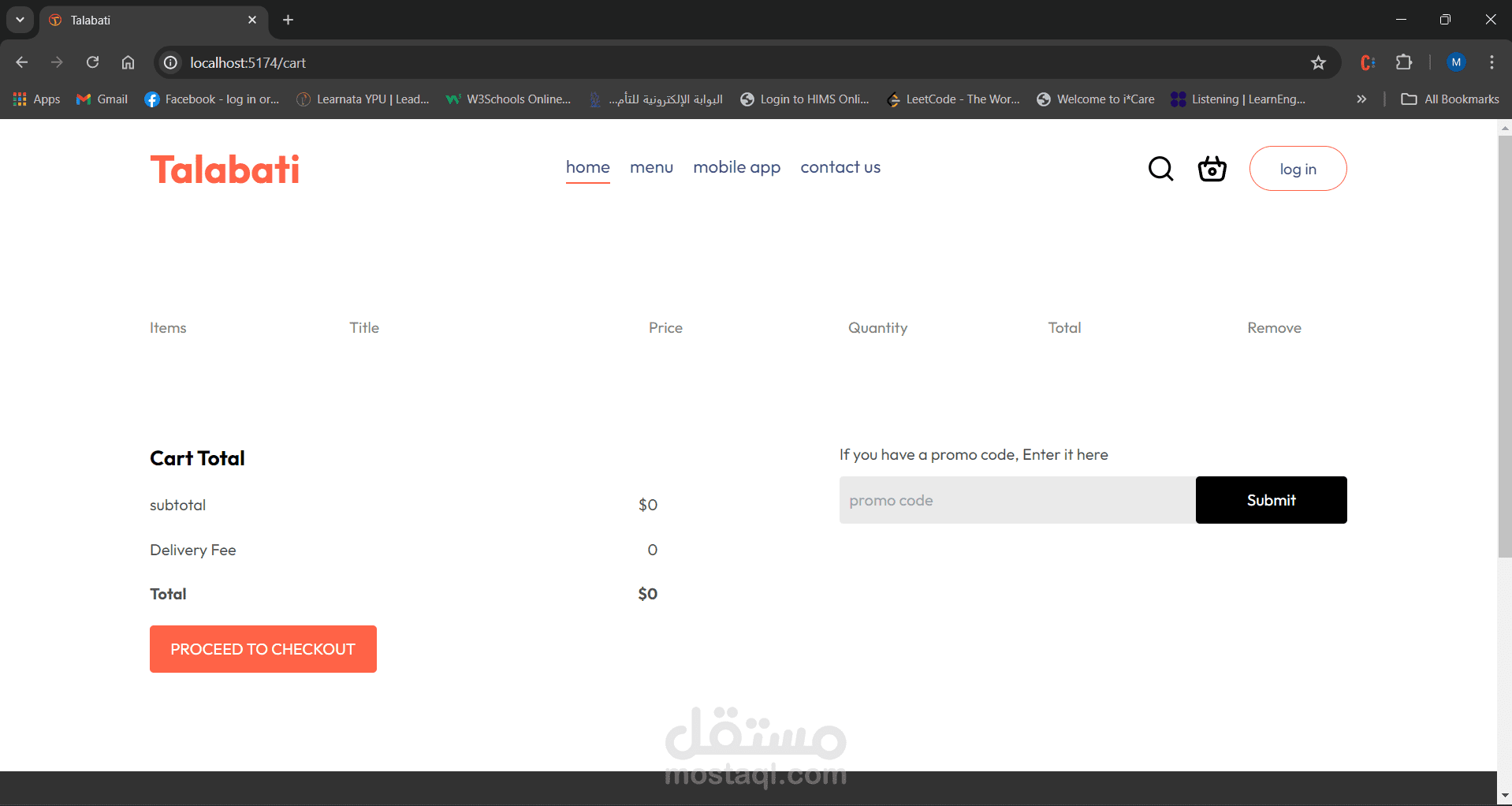Open Login to HIMS Online bookmark
Image resolution: width=1512 pixels, height=806 pixels.
click(805, 99)
